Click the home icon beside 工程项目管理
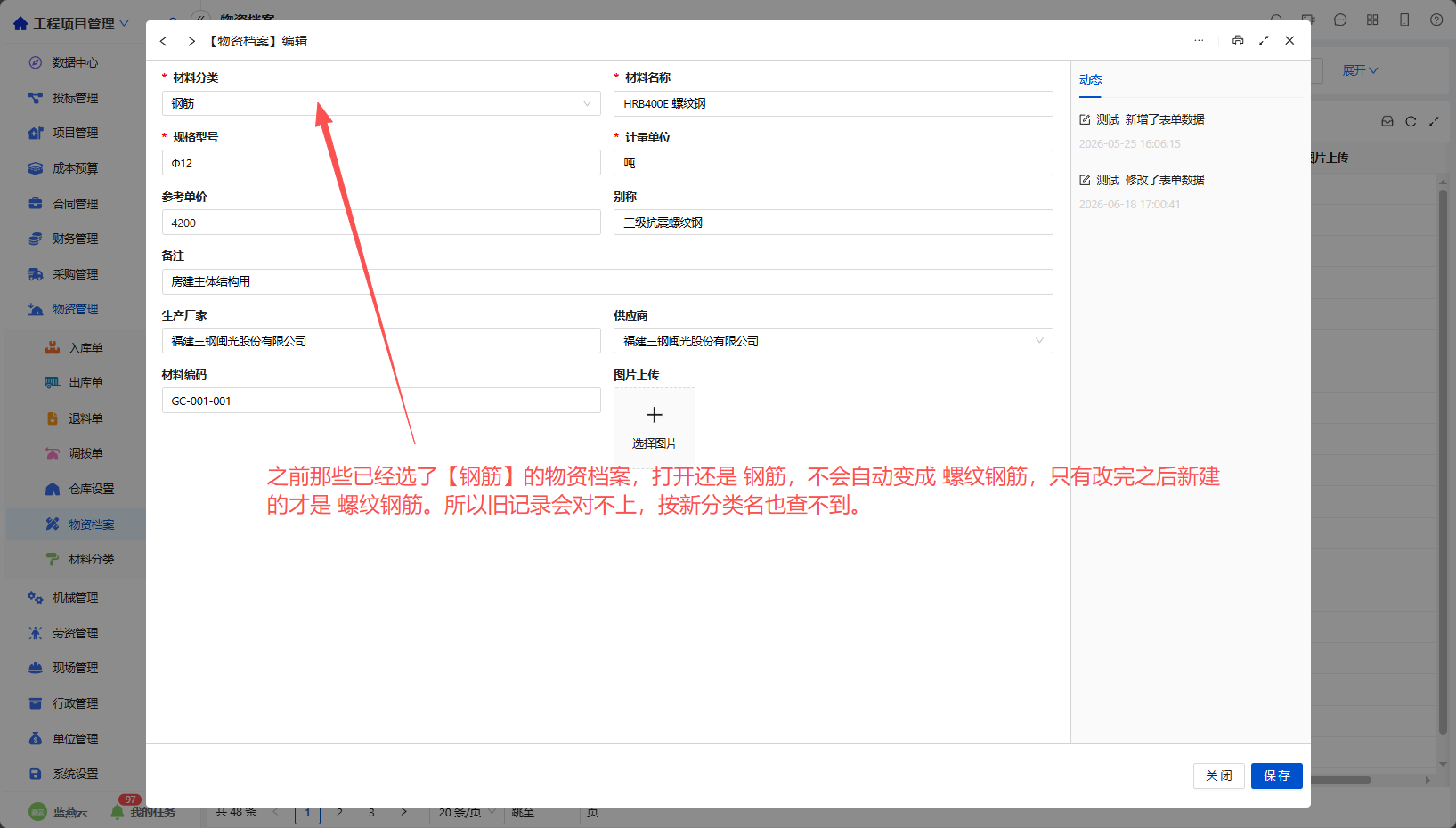Screen dimensions: 1456x828 20,23
